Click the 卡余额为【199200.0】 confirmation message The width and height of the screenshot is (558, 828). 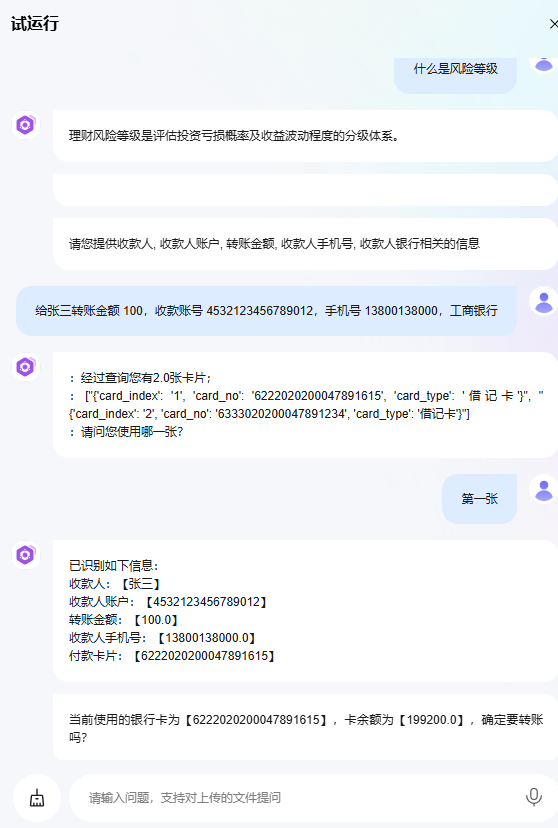click(x=306, y=728)
